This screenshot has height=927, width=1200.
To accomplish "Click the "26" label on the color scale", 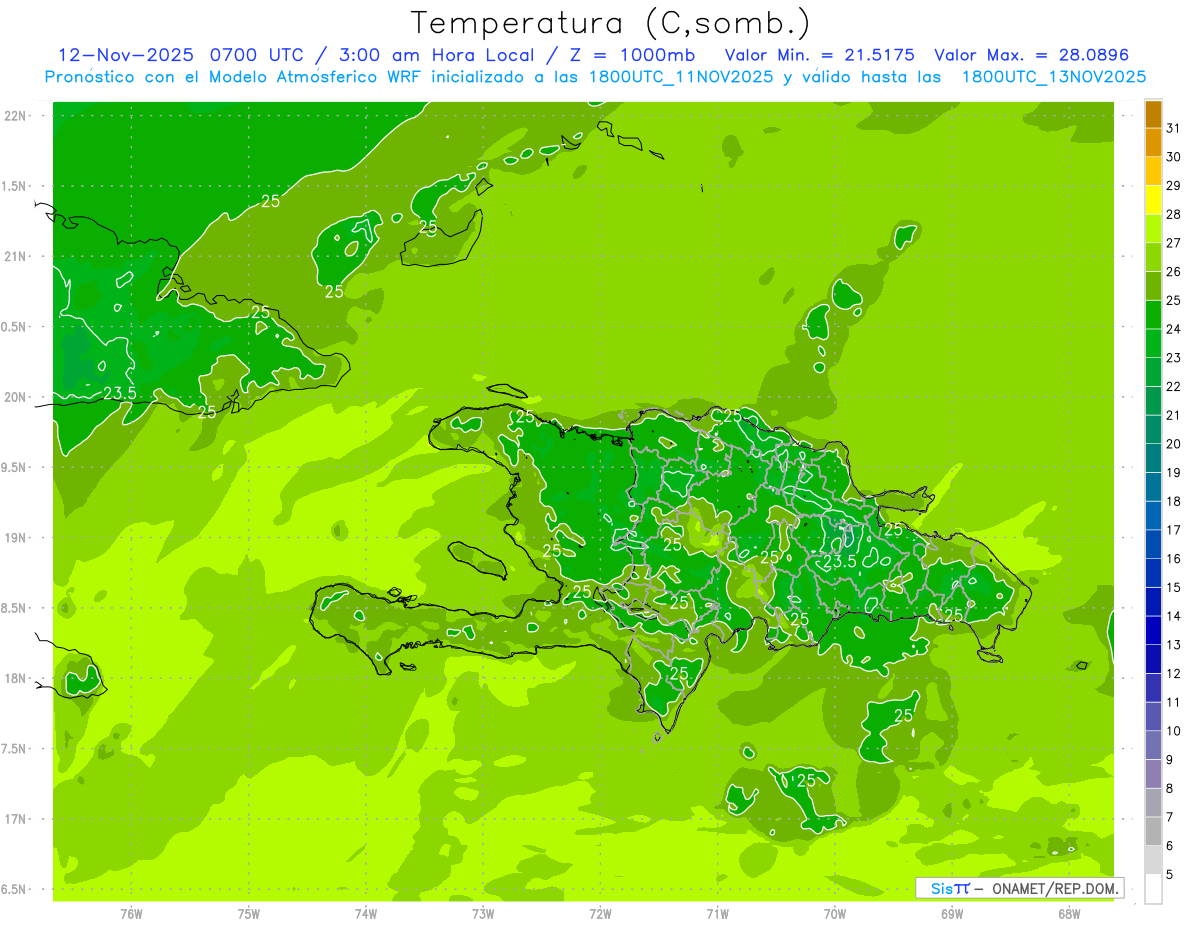I will [1174, 272].
